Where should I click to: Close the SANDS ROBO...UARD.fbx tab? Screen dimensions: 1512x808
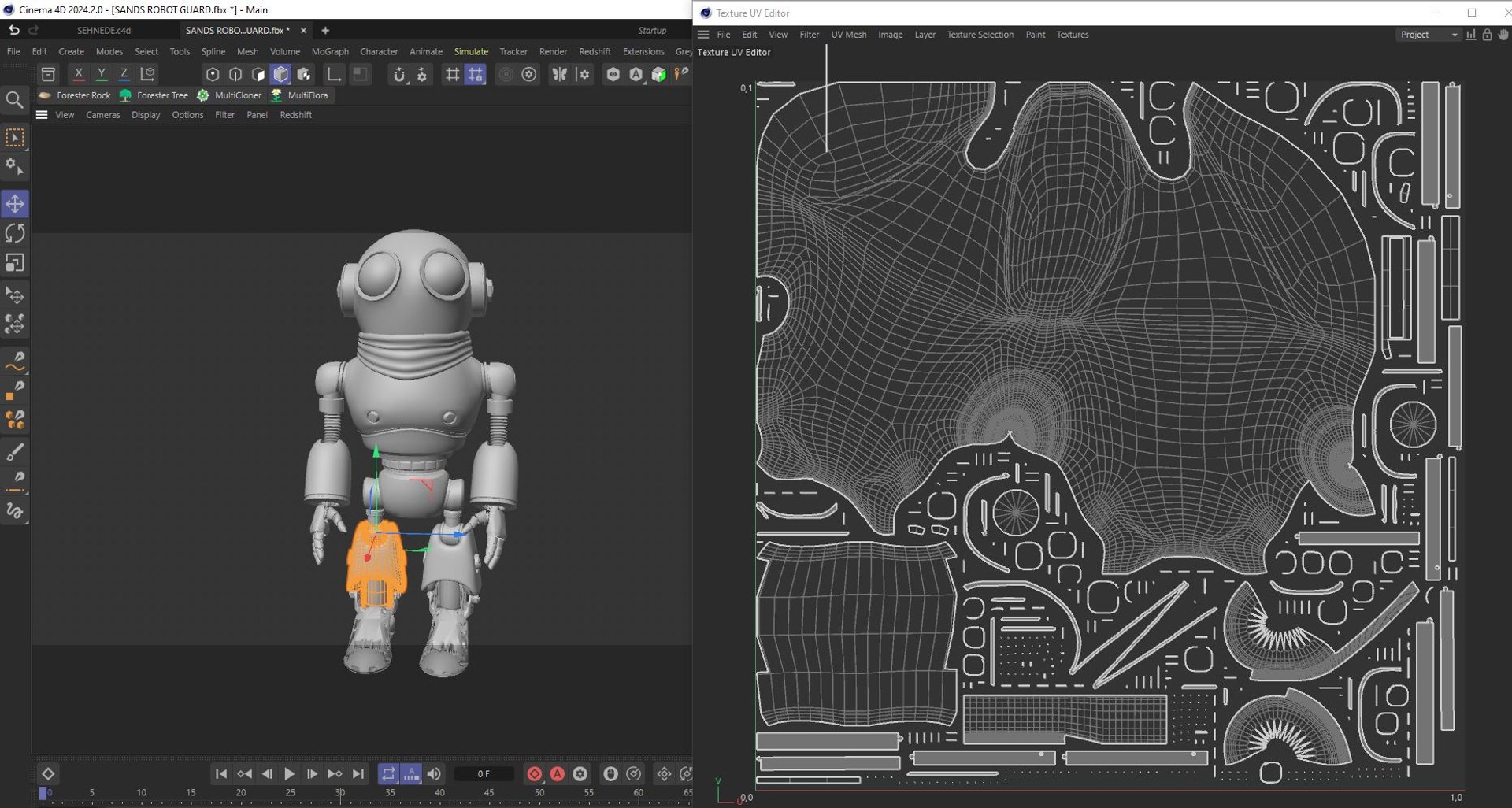click(x=303, y=30)
